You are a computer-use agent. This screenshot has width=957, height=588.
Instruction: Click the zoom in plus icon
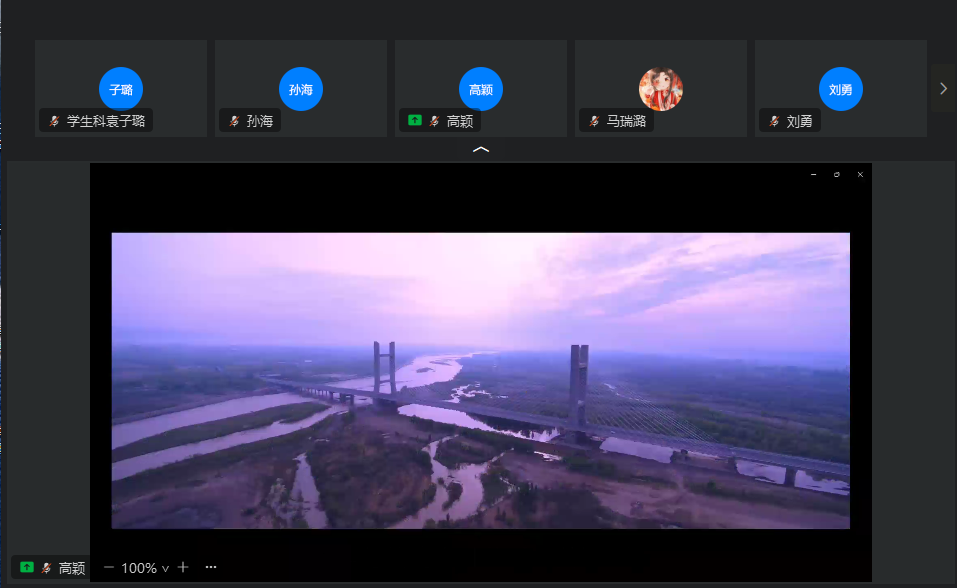click(x=183, y=567)
